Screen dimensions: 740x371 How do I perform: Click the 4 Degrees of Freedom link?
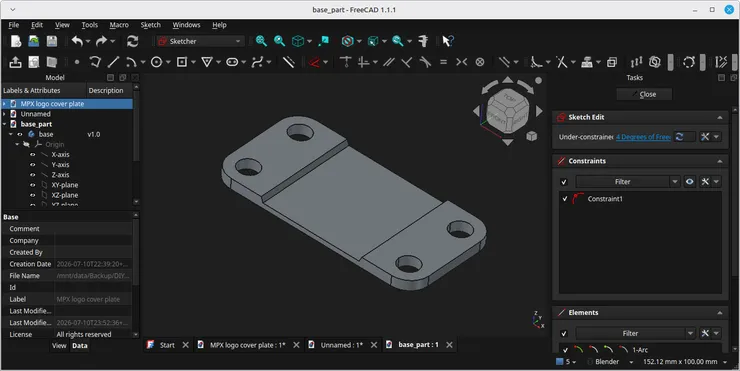[643, 137]
